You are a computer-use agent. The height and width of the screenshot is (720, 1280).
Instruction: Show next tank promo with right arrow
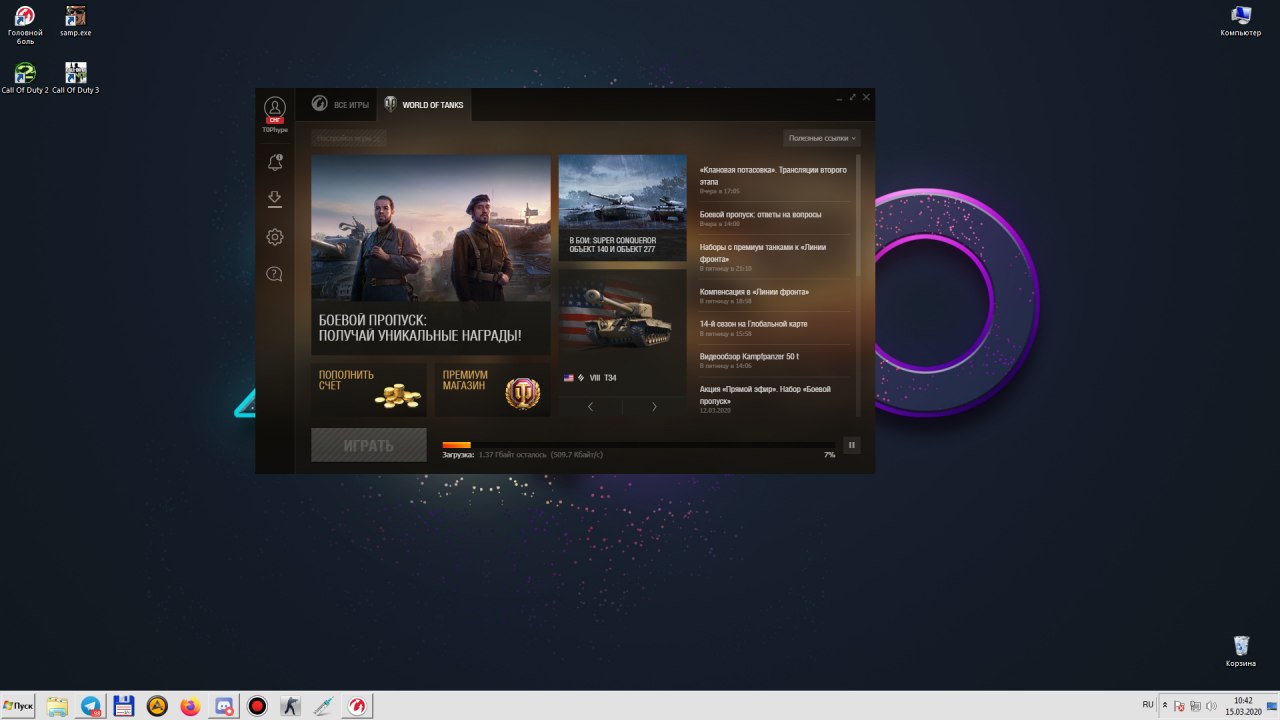pos(655,406)
